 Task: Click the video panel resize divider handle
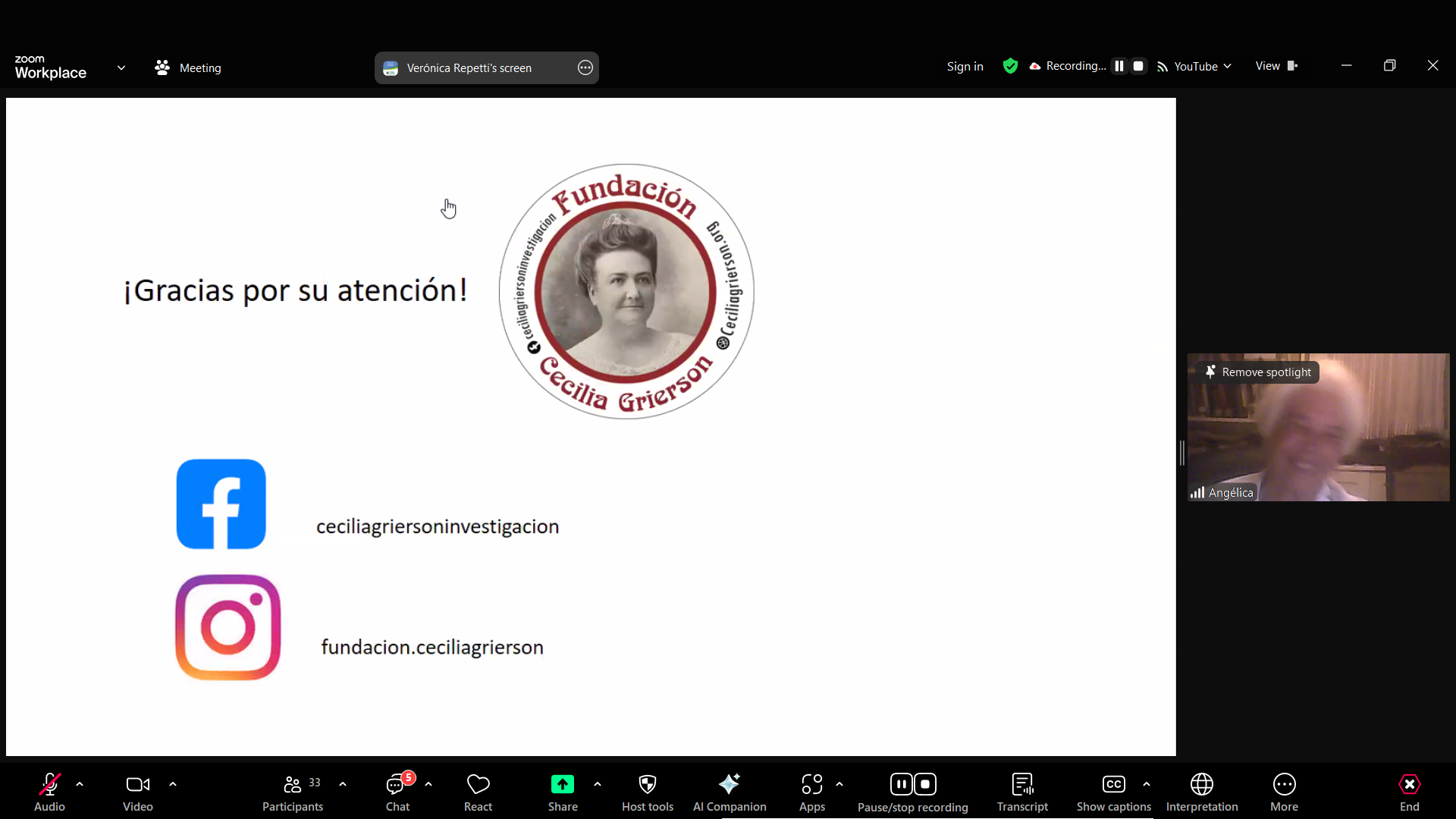click(x=1181, y=453)
